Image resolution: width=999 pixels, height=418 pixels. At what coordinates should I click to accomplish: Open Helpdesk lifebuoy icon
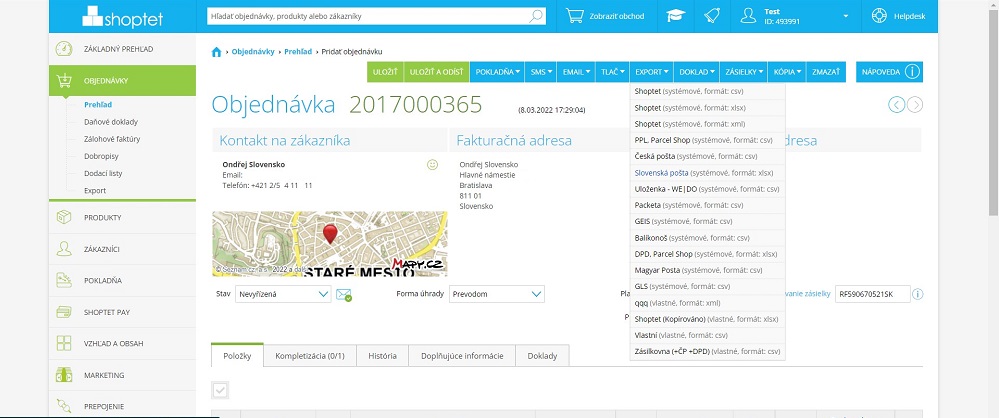click(879, 17)
